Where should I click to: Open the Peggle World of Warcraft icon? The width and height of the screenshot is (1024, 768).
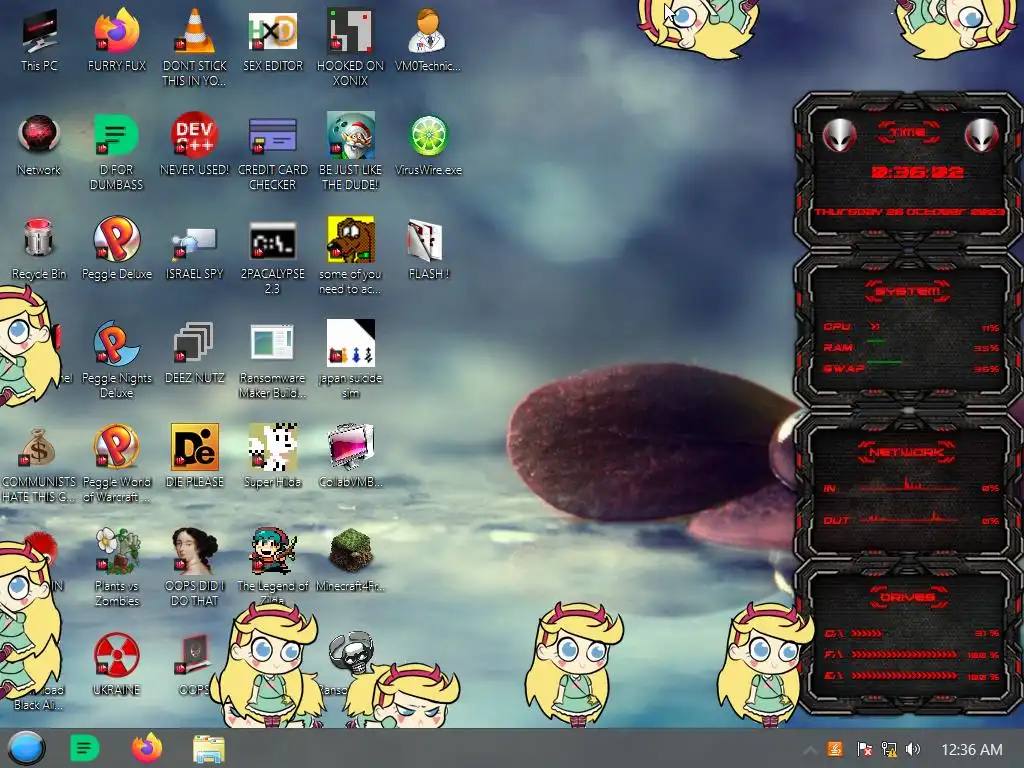pos(116,447)
